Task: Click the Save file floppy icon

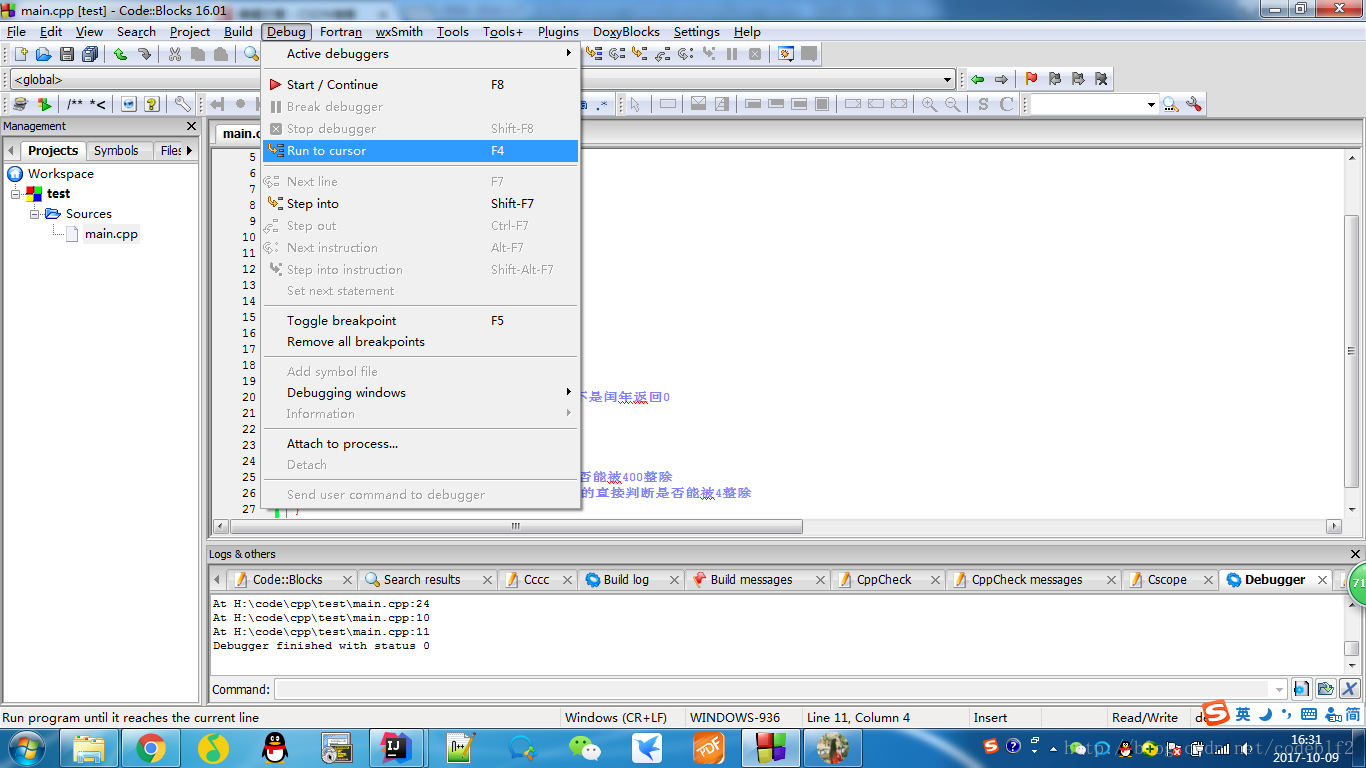Action: 66,54
